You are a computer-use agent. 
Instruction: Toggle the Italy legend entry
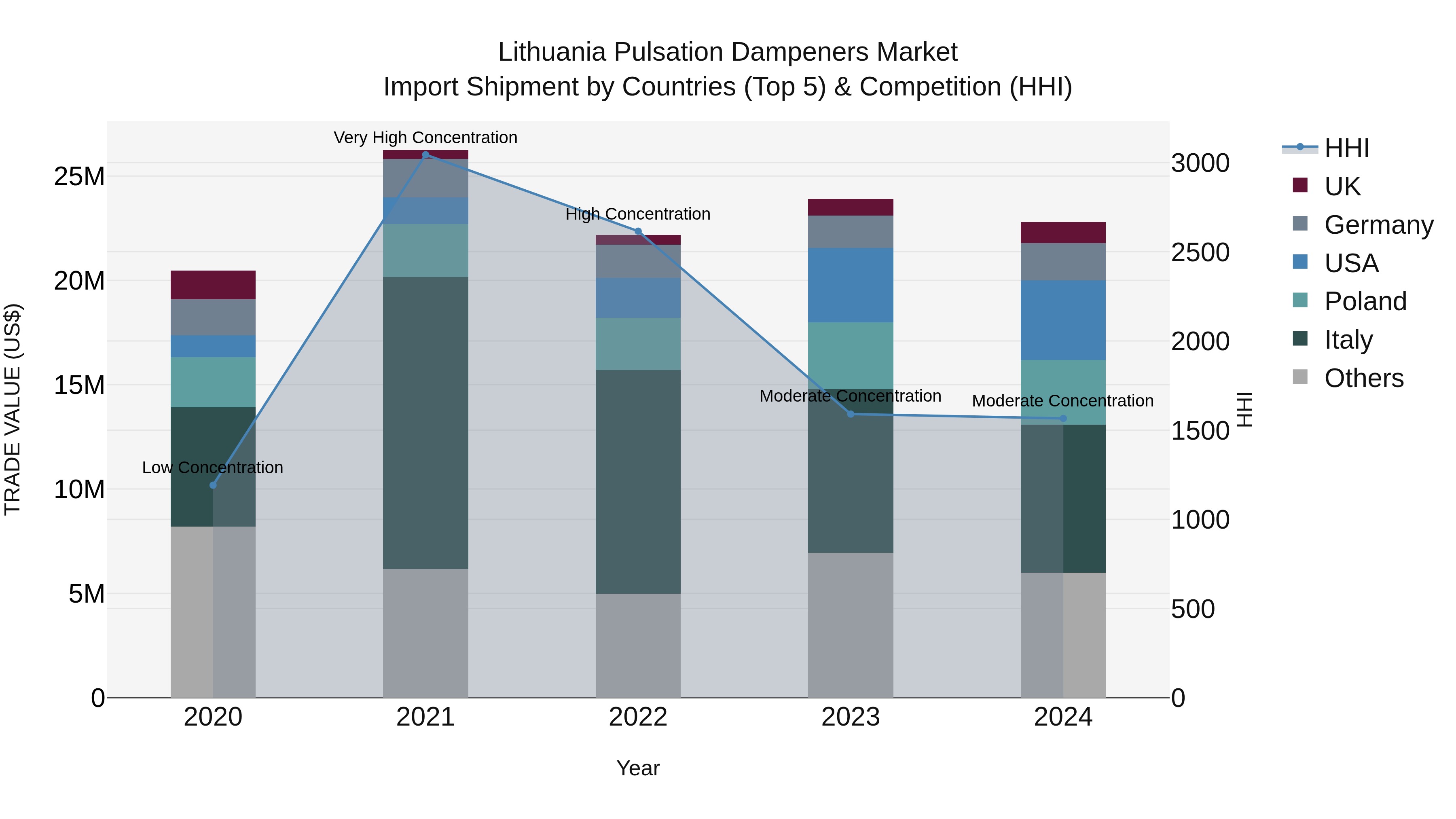coord(1332,339)
